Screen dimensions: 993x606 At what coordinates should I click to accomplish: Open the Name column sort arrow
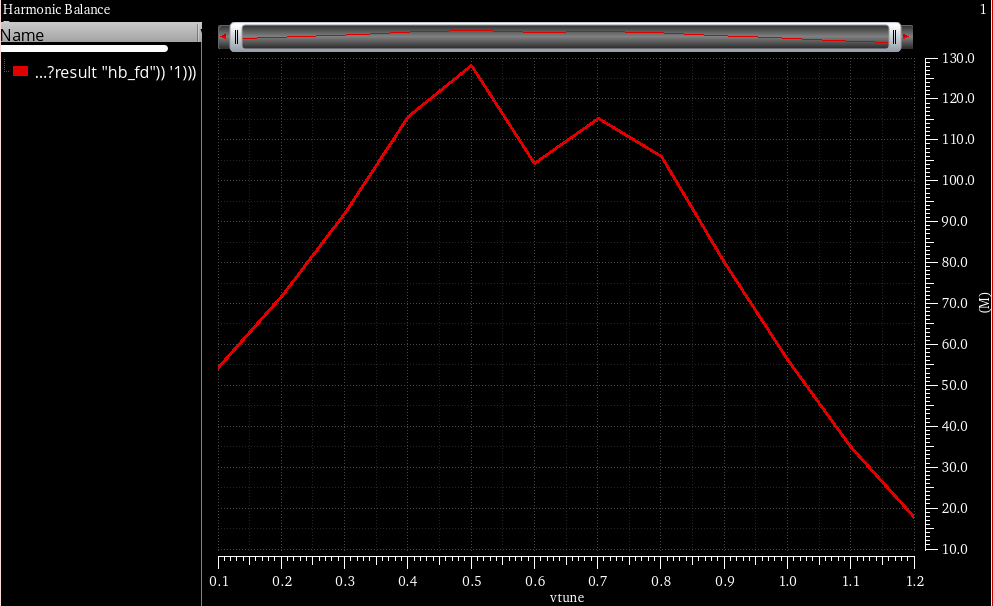click(x=200, y=32)
